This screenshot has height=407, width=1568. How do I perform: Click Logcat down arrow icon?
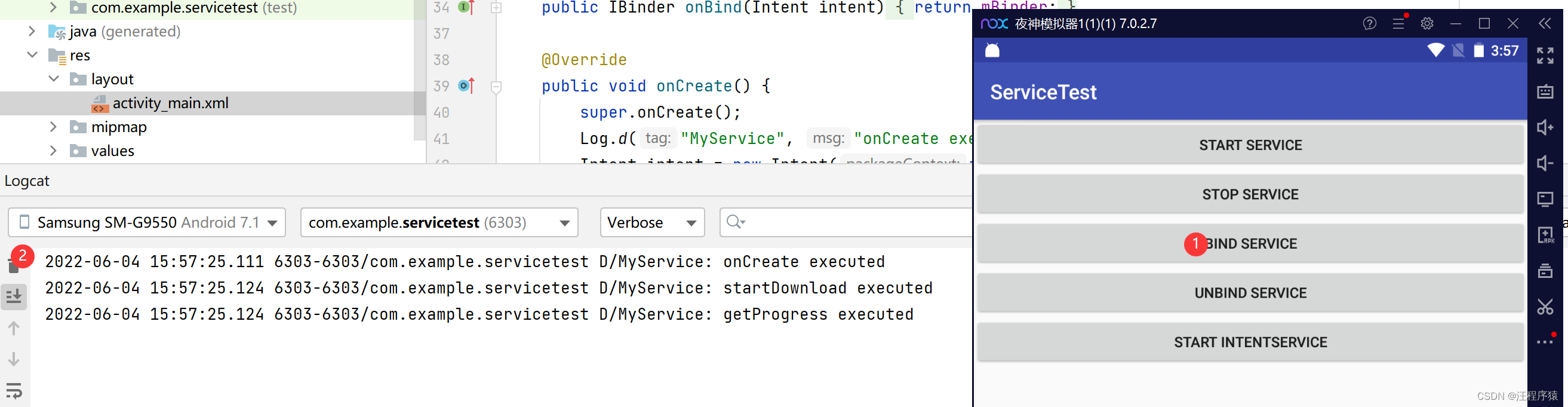click(x=14, y=359)
